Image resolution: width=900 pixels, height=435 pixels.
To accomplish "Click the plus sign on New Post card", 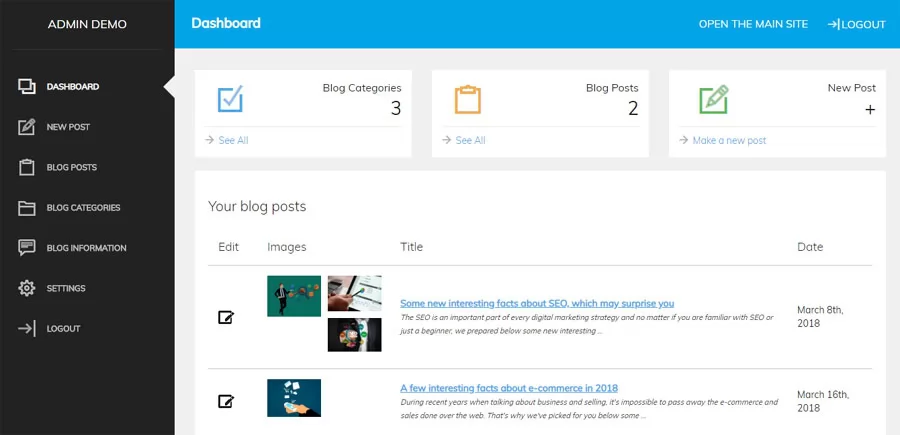I will tap(870, 109).
